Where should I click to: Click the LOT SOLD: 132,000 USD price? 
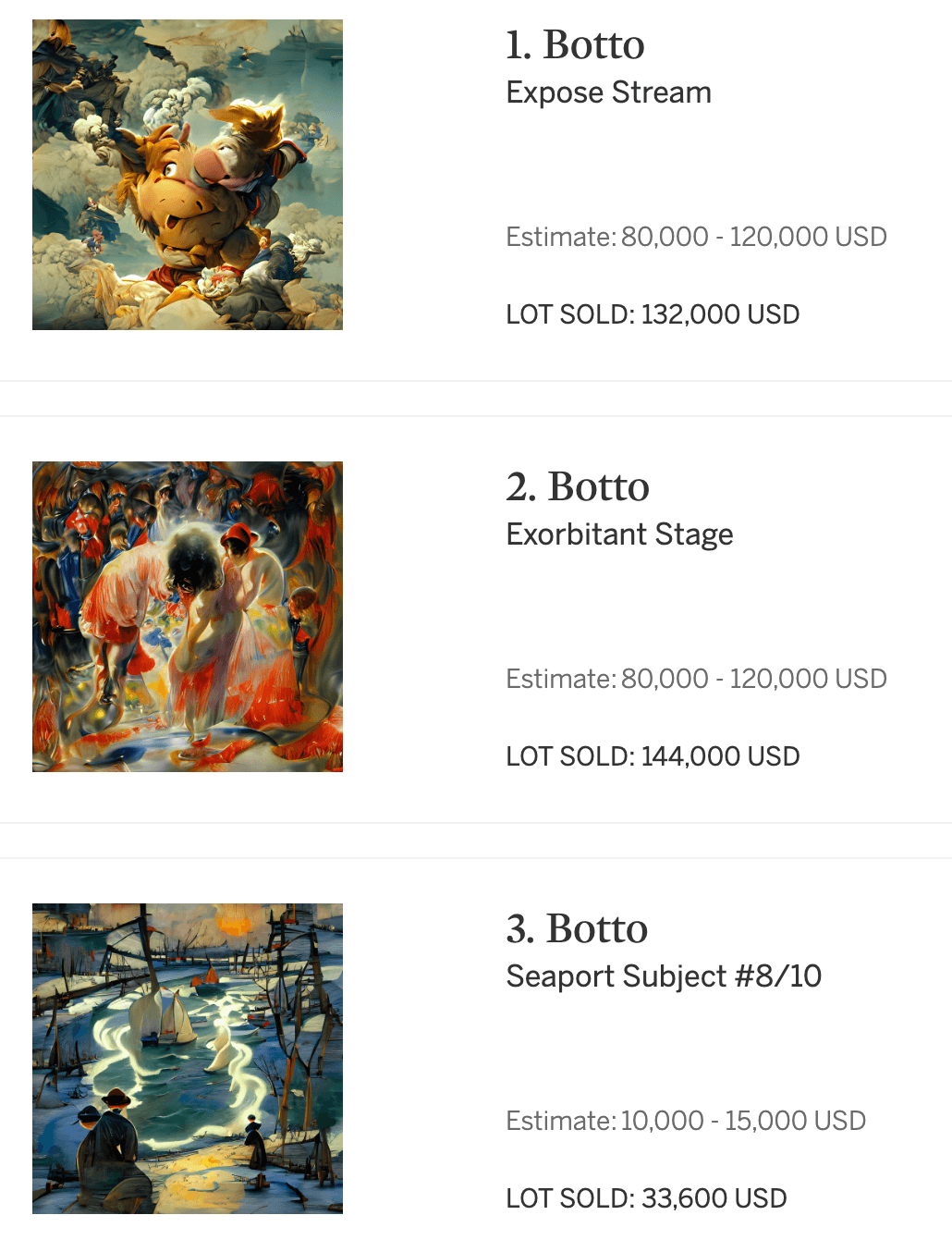[x=653, y=314]
